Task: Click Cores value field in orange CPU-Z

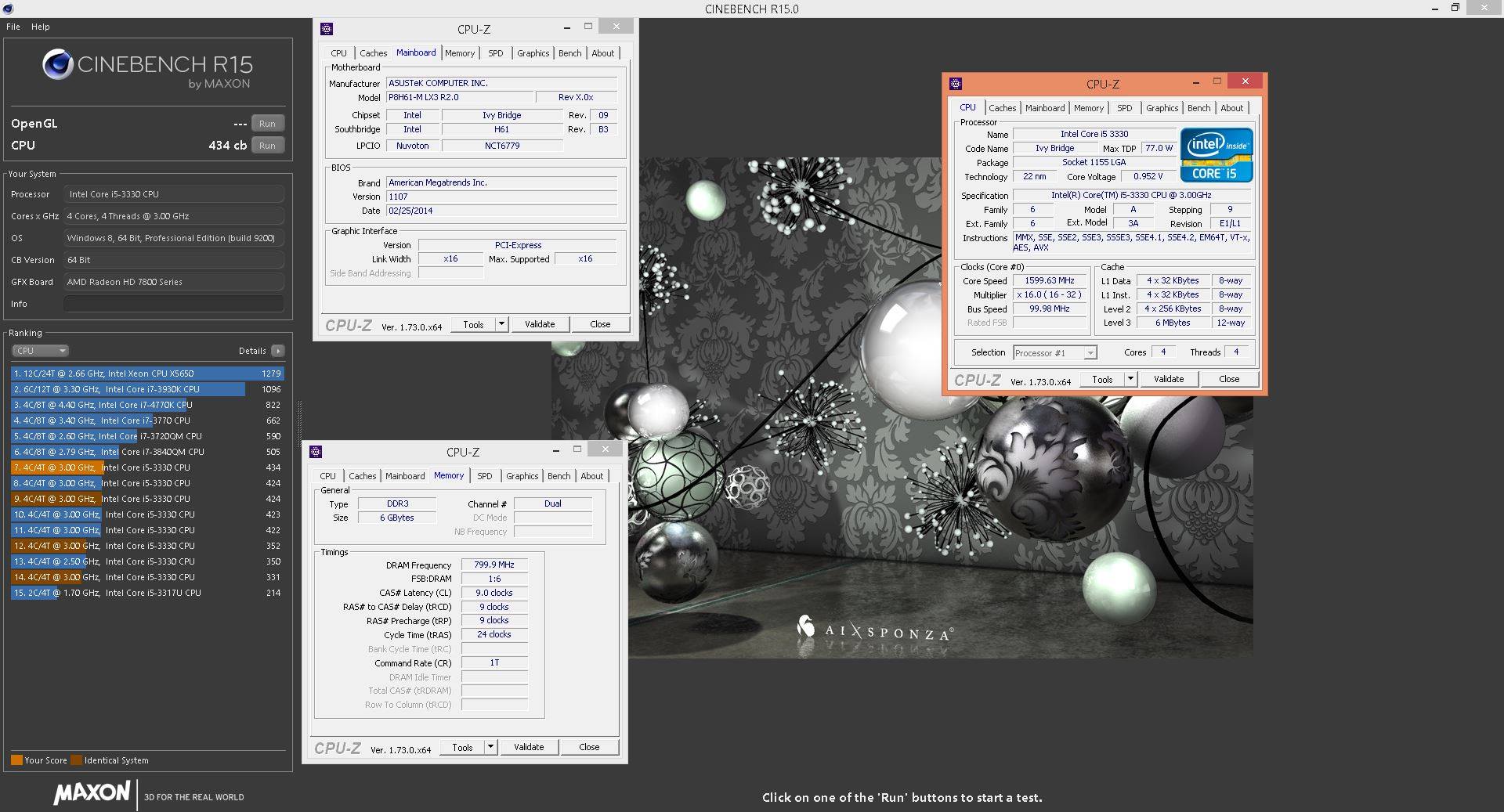Action: pos(1163,352)
